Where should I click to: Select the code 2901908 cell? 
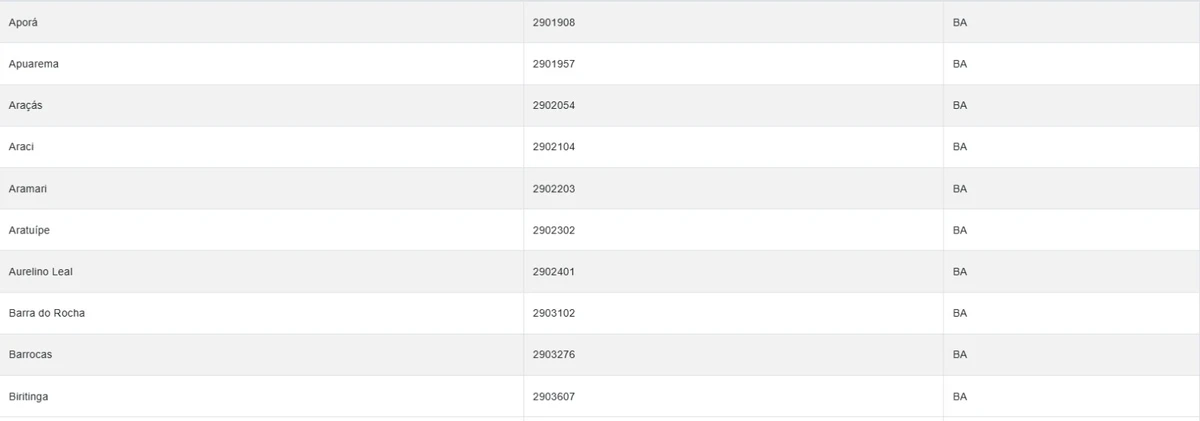coord(554,22)
